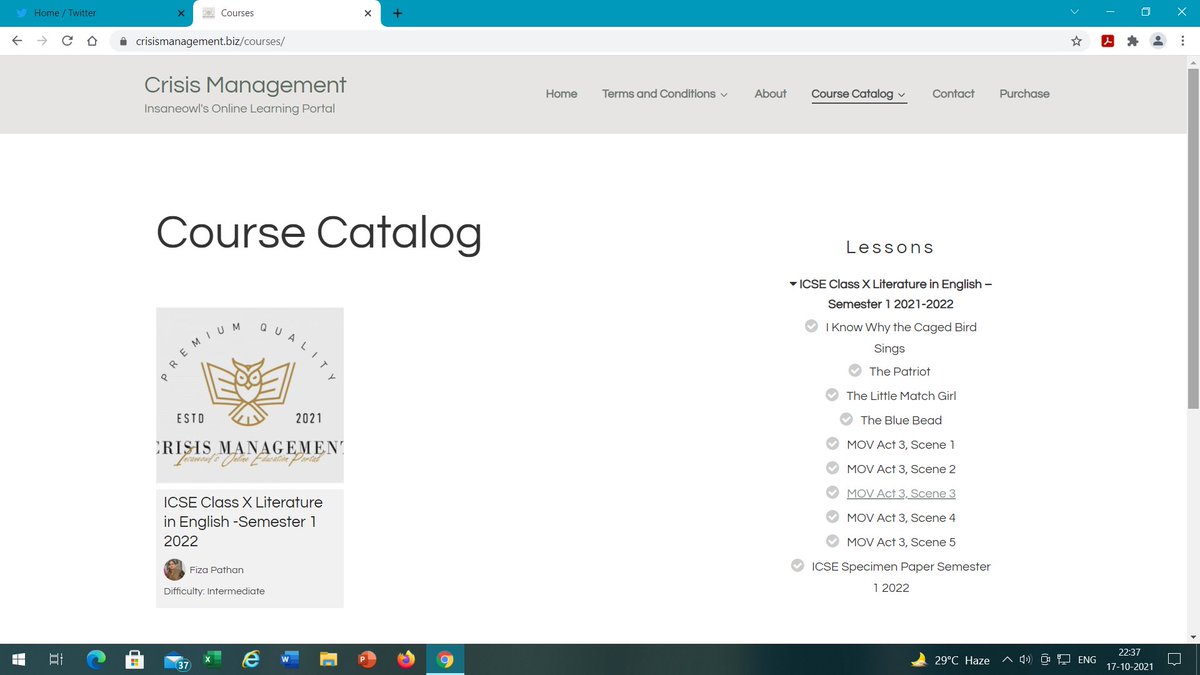
Task: Open Microsoft Store from taskbar
Action: pos(134,660)
